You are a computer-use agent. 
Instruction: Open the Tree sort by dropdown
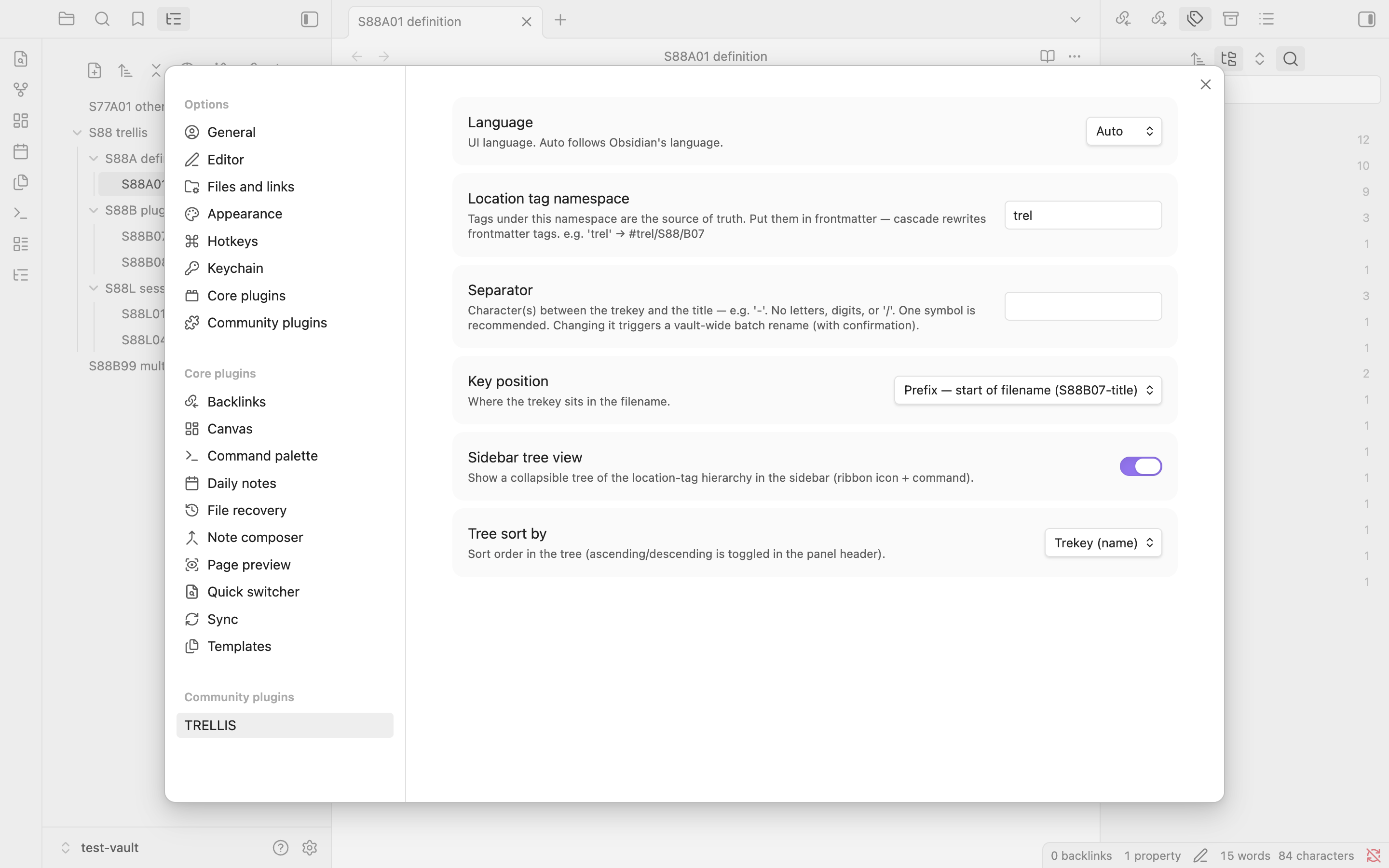(x=1103, y=542)
